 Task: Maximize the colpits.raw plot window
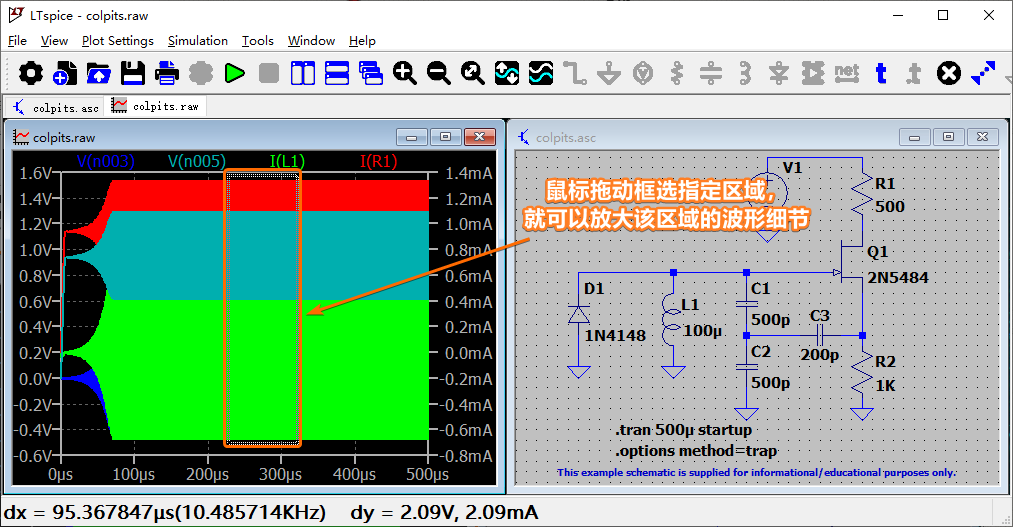[x=445, y=137]
